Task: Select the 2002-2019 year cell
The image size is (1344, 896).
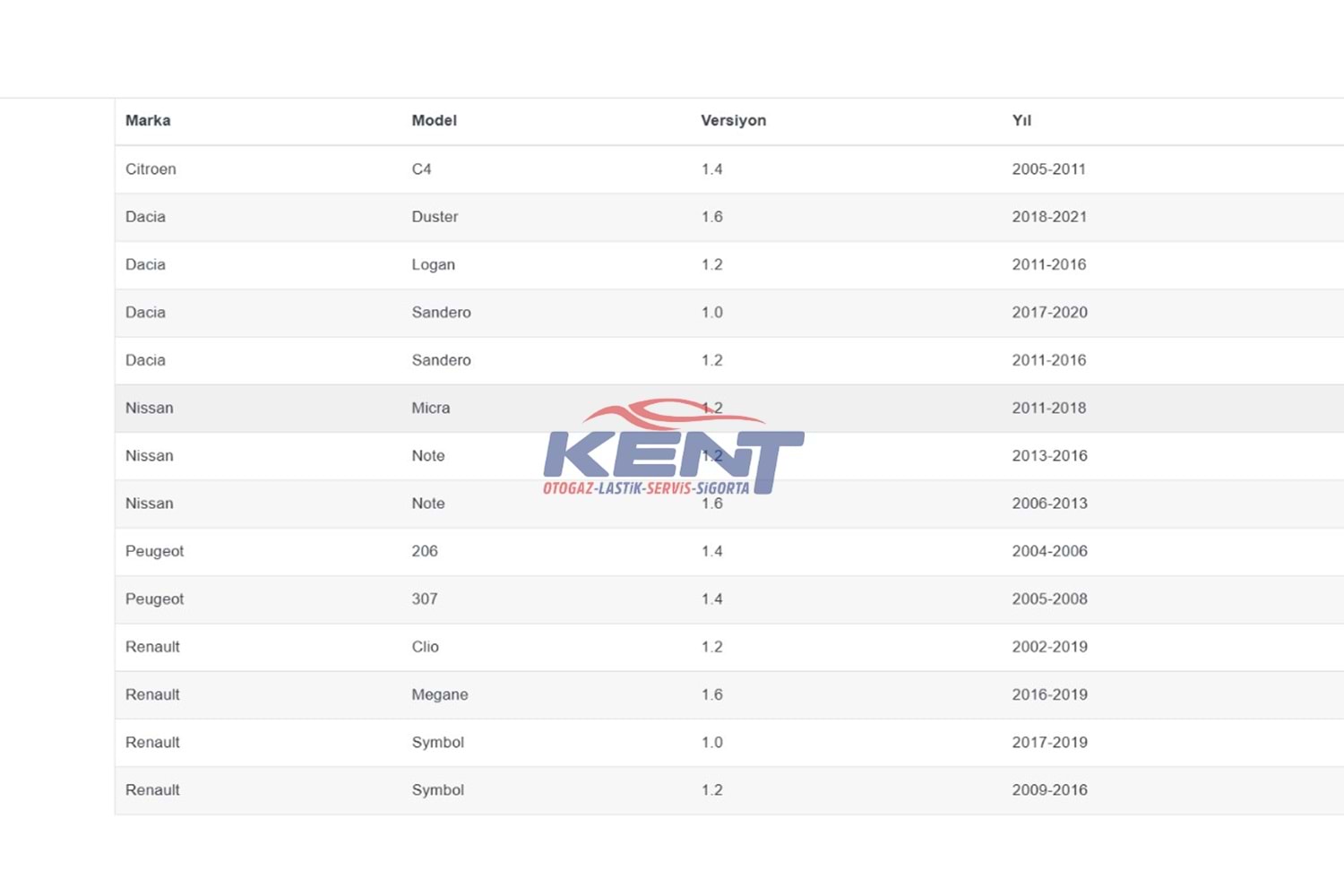Action: 1049,647
